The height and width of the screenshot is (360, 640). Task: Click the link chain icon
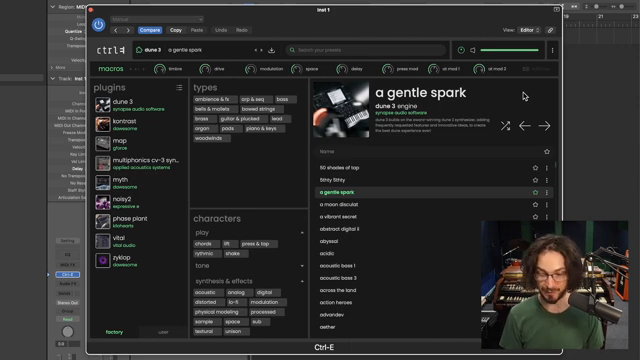(550, 30)
